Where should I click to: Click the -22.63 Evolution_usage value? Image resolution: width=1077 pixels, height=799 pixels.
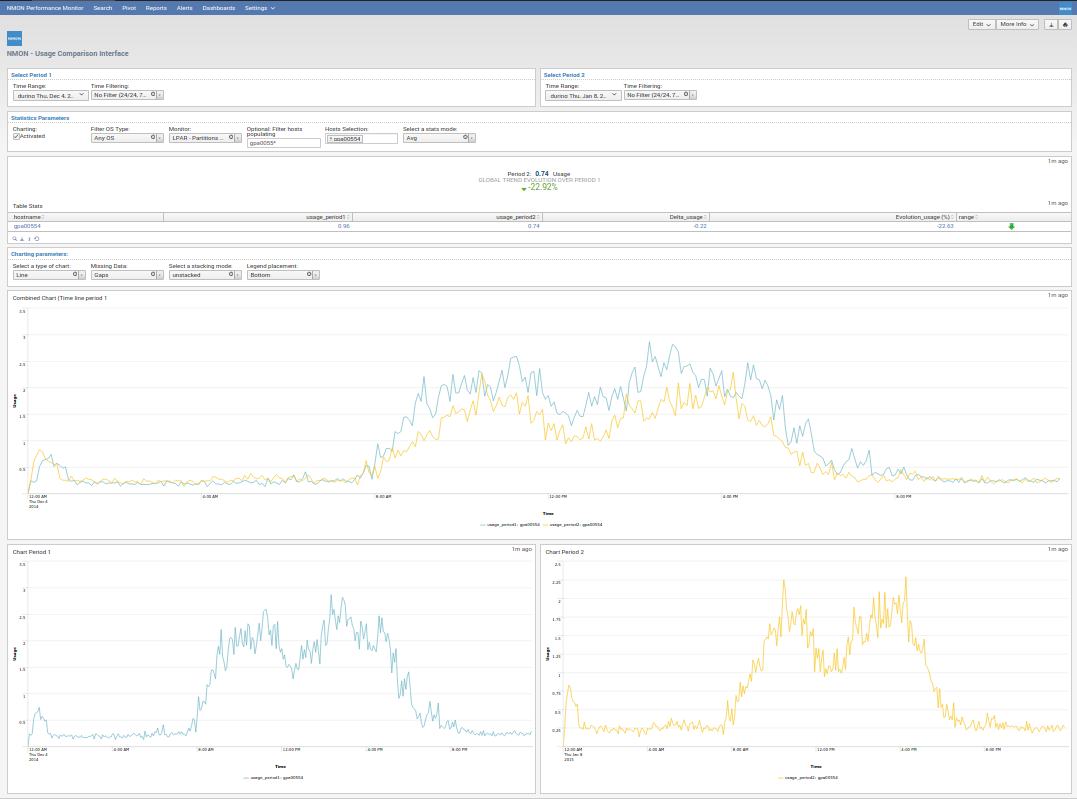coord(945,226)
